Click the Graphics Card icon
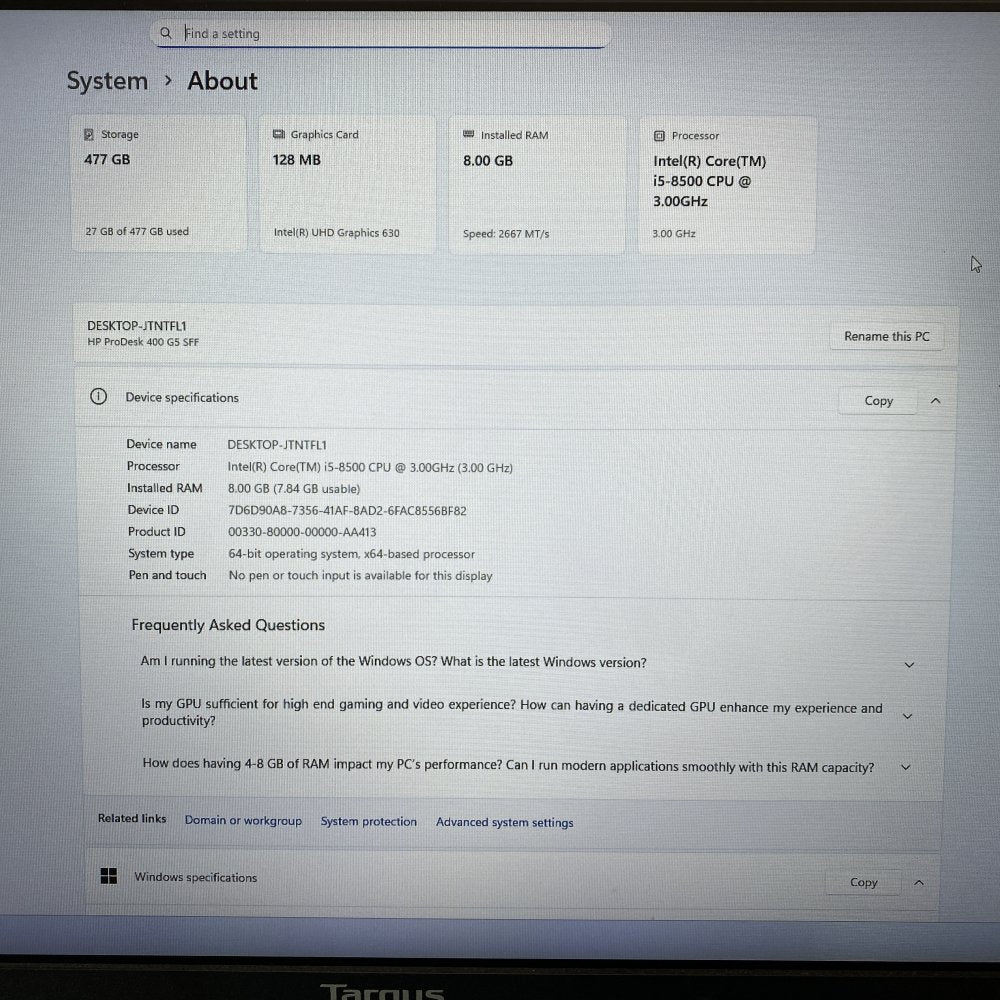 point(278,135)
